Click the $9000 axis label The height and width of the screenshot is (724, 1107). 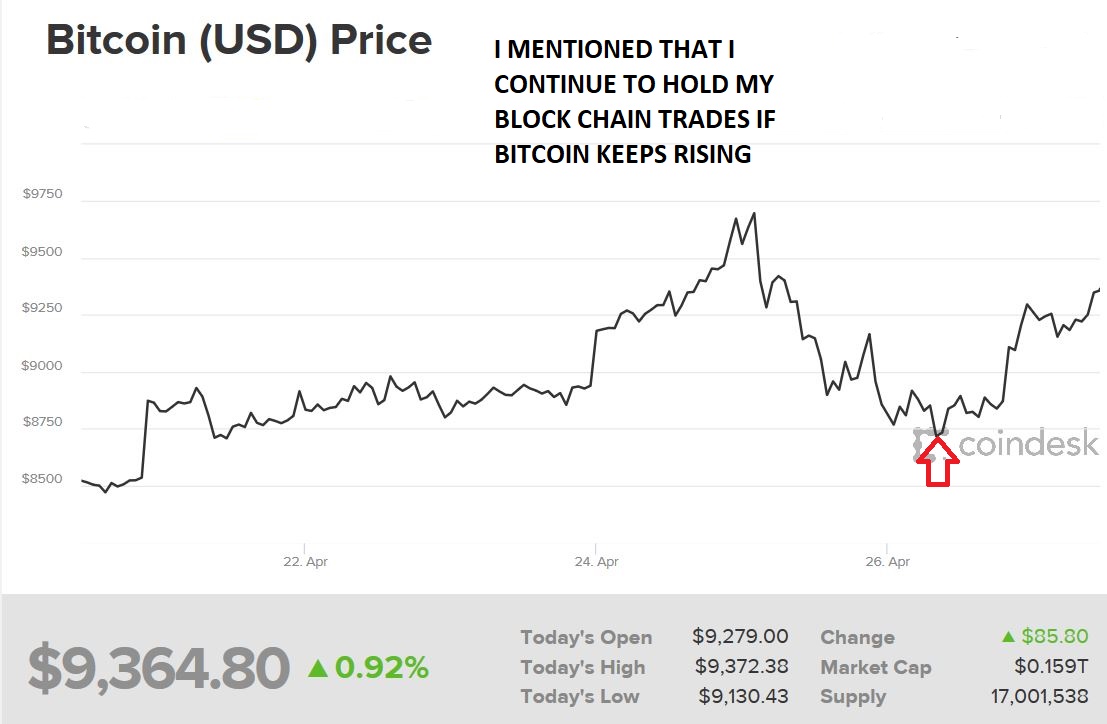coord(42,366)
